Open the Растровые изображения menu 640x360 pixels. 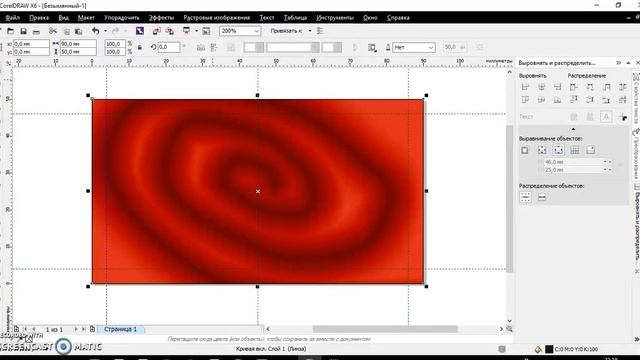pos(217,18)
